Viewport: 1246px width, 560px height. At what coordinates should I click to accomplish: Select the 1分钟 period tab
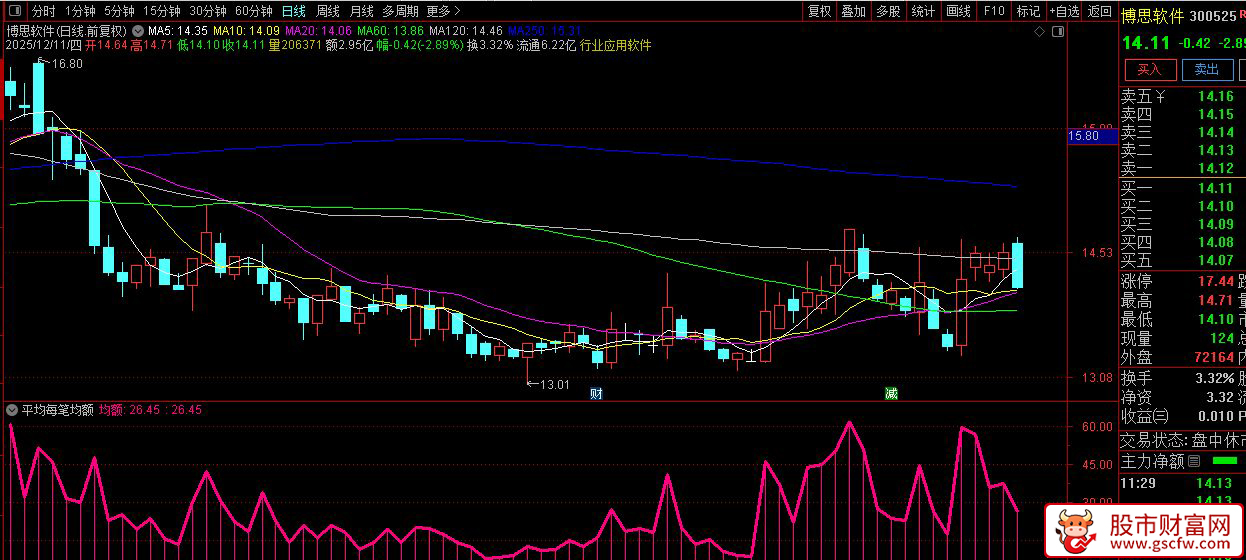[80, 12]
